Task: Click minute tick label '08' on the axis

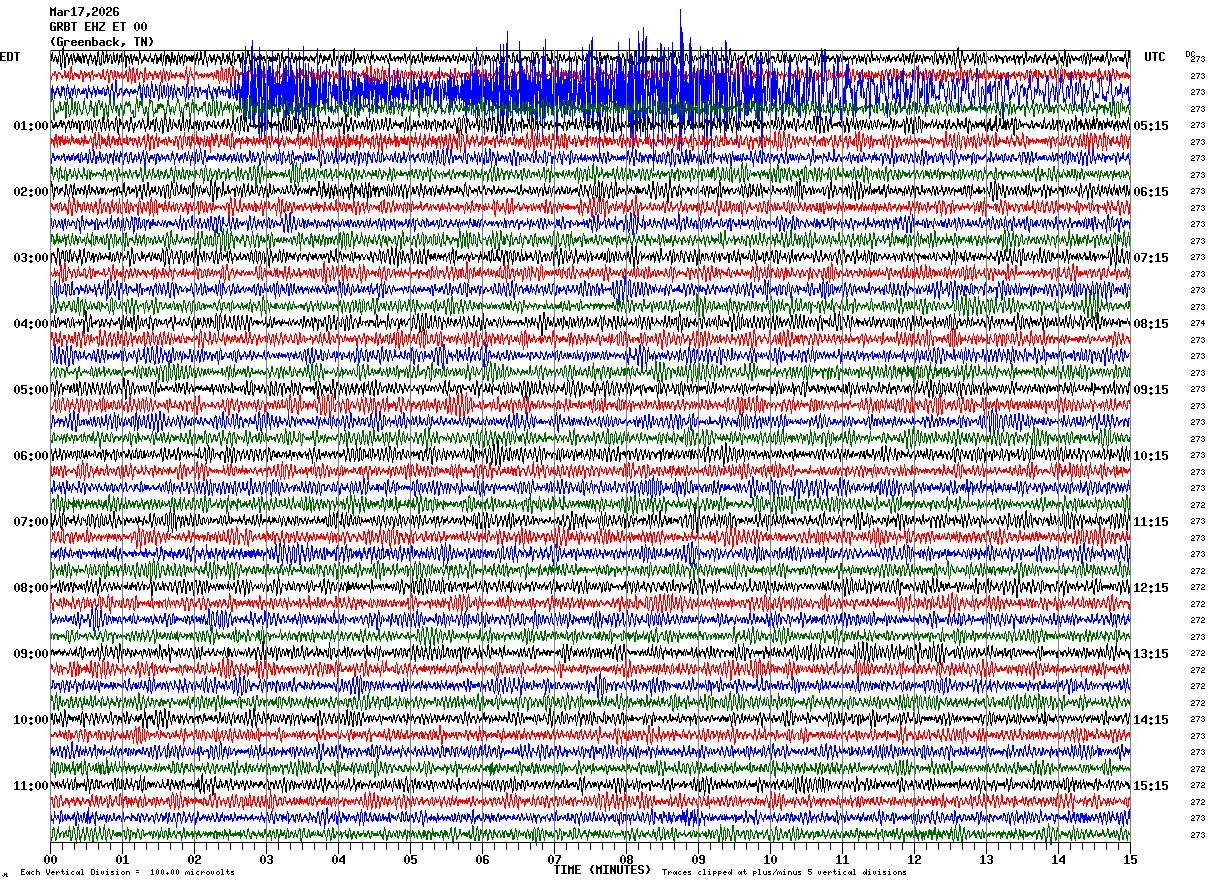Action: point(627,859)
